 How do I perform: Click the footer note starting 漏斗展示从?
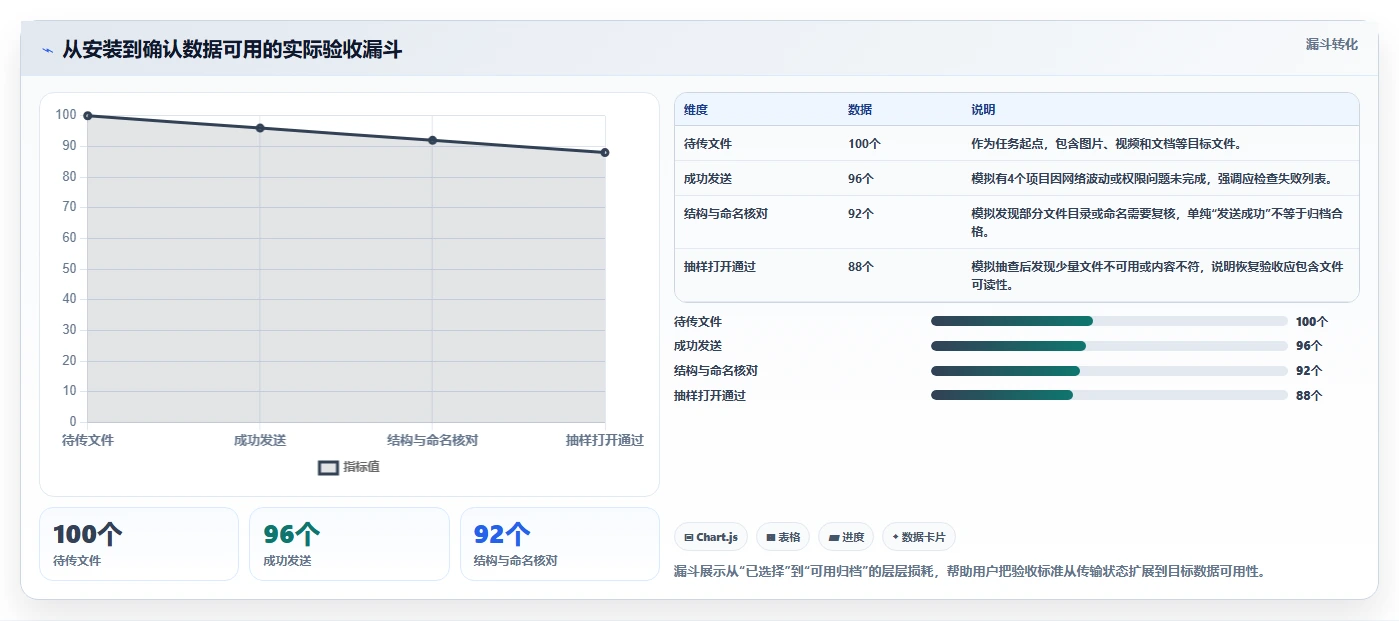pos(970,572)
